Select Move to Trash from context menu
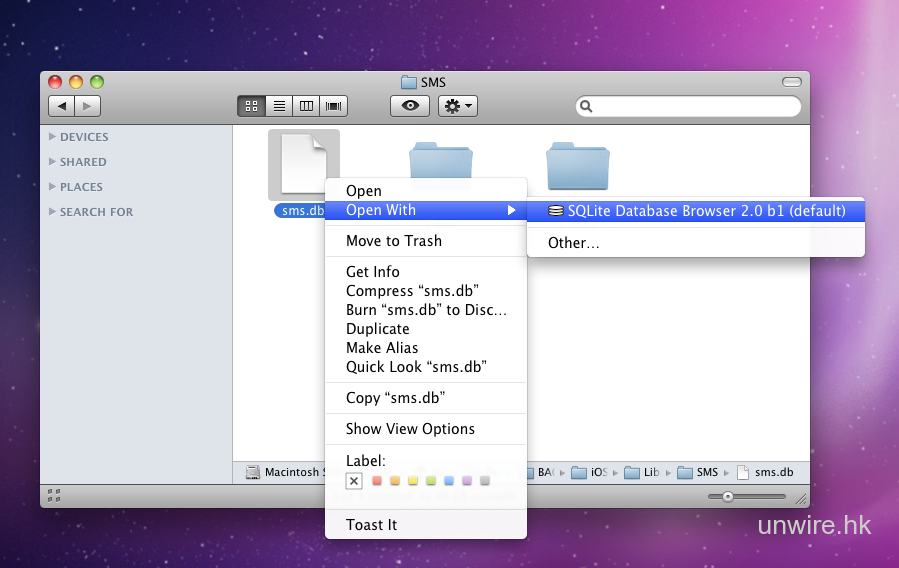The image size is (899, 568). pyautogui.click(x=393, y=241)
